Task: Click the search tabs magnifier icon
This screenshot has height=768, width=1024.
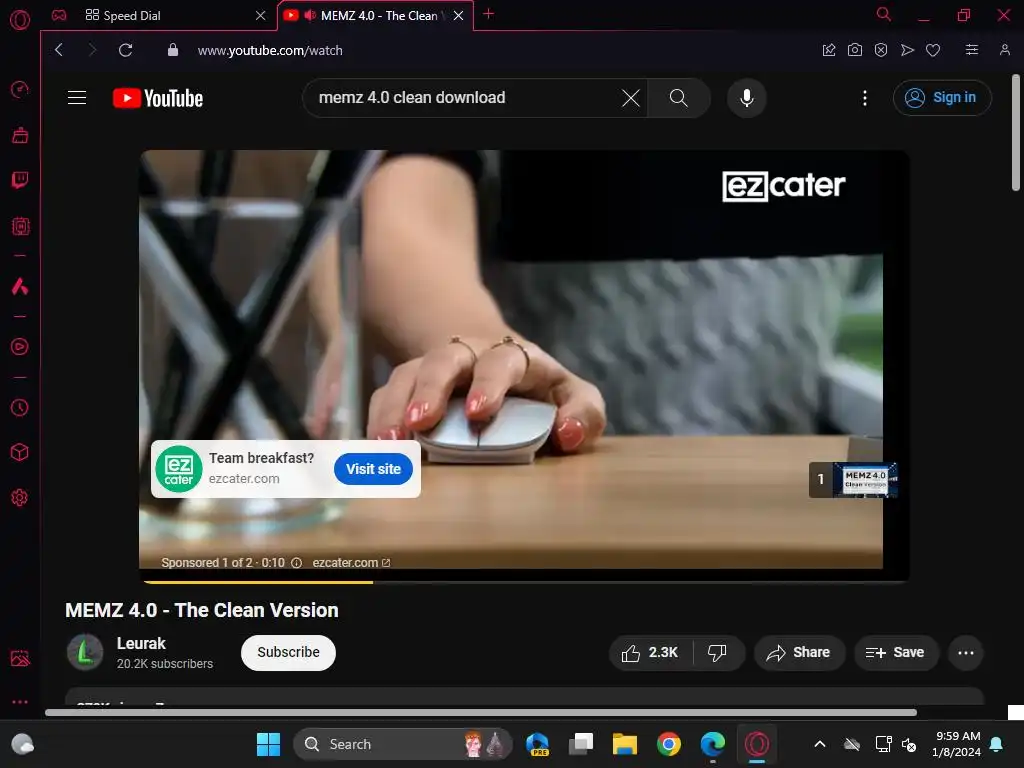Action: [884, 14]
